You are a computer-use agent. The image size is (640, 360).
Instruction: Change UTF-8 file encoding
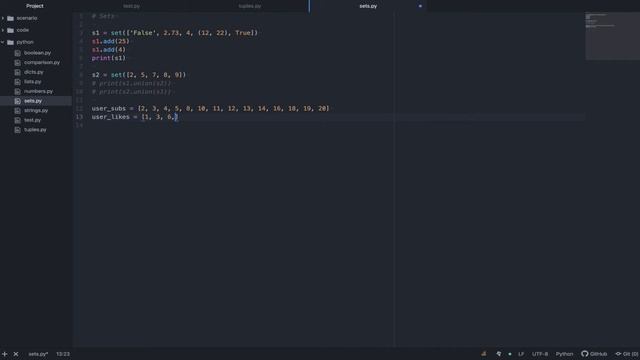coord(540,354)
